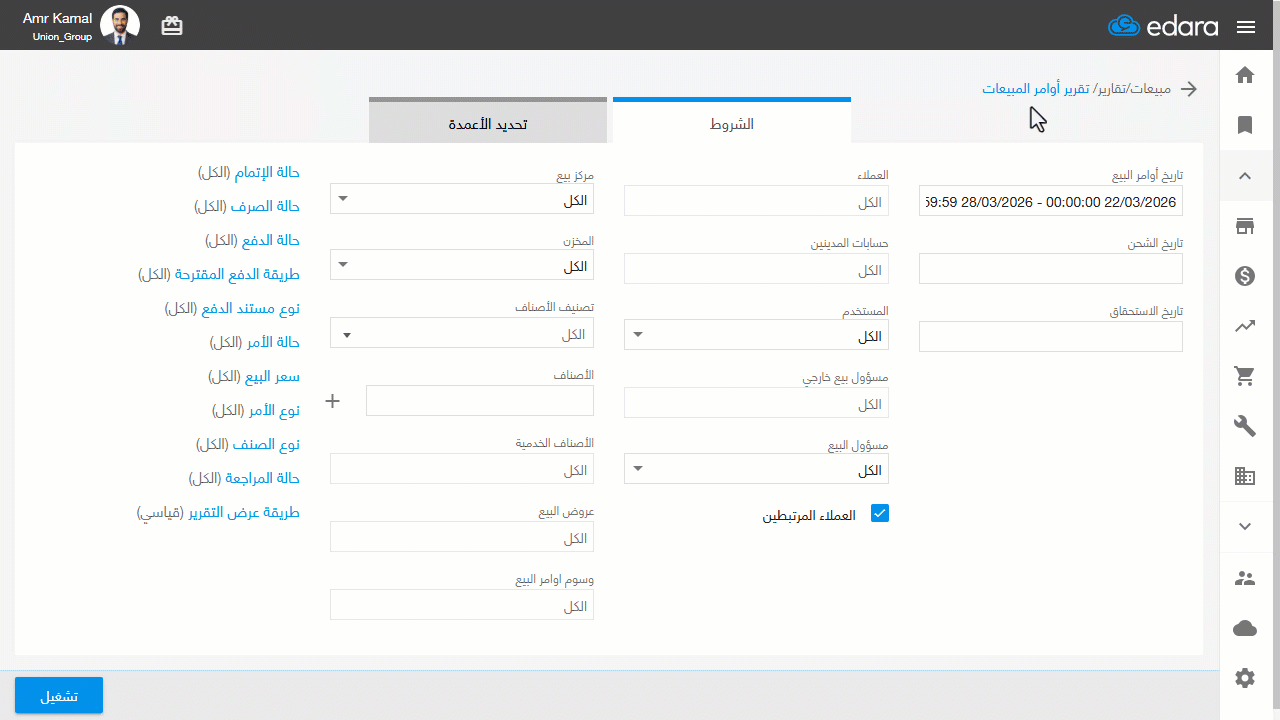Open the settings gear icon in sidebar
The image size is (1280, 720).
coord(1245,678)
